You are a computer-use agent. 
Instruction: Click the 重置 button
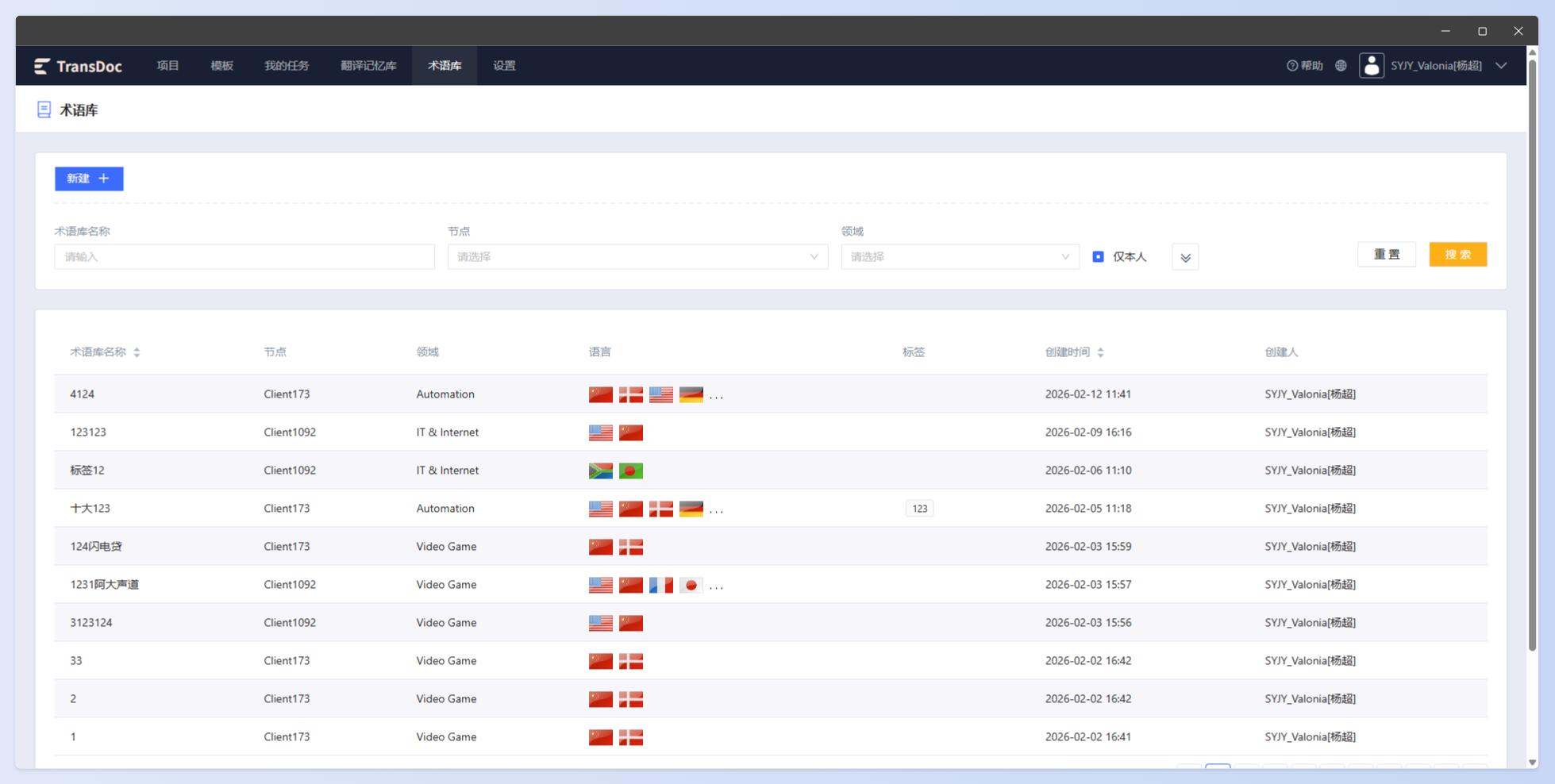(1387, 254)
